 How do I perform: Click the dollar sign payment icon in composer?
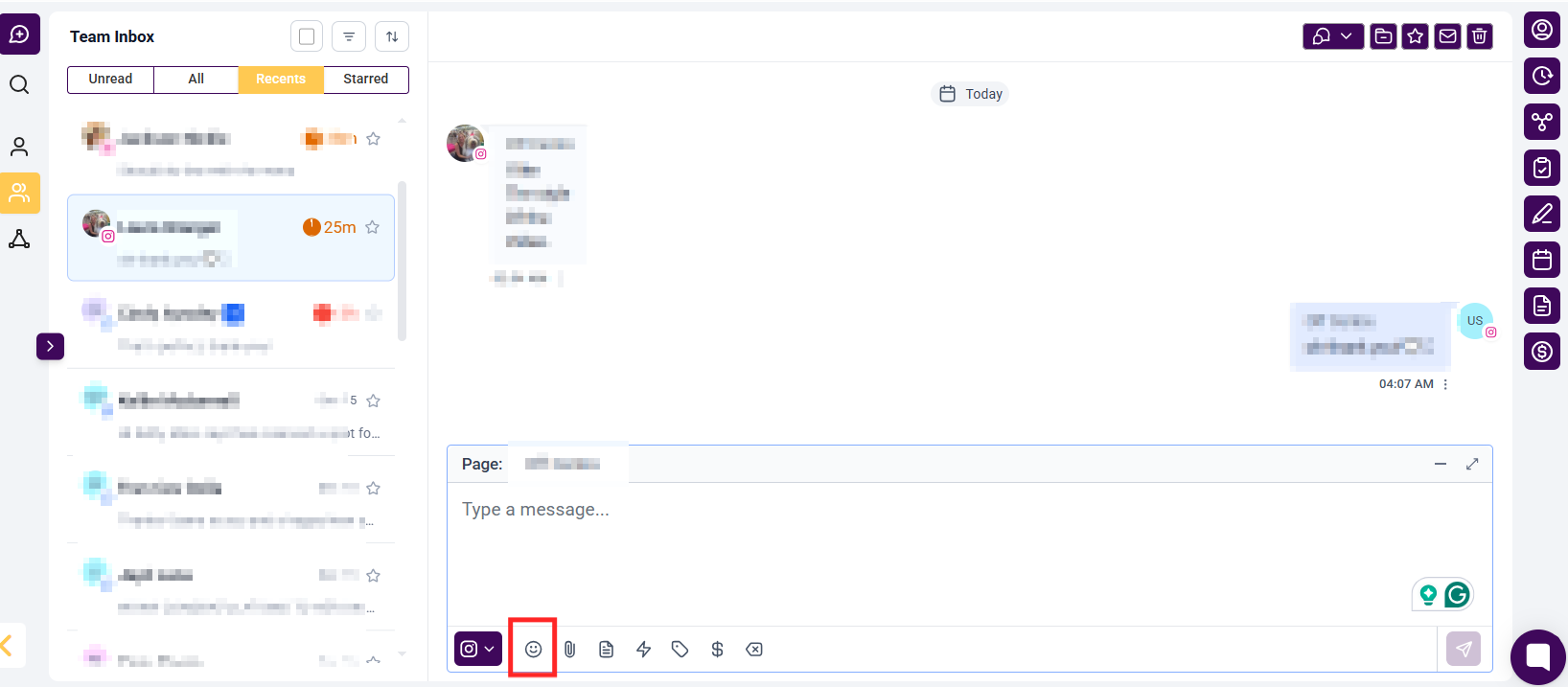[717, 650]
